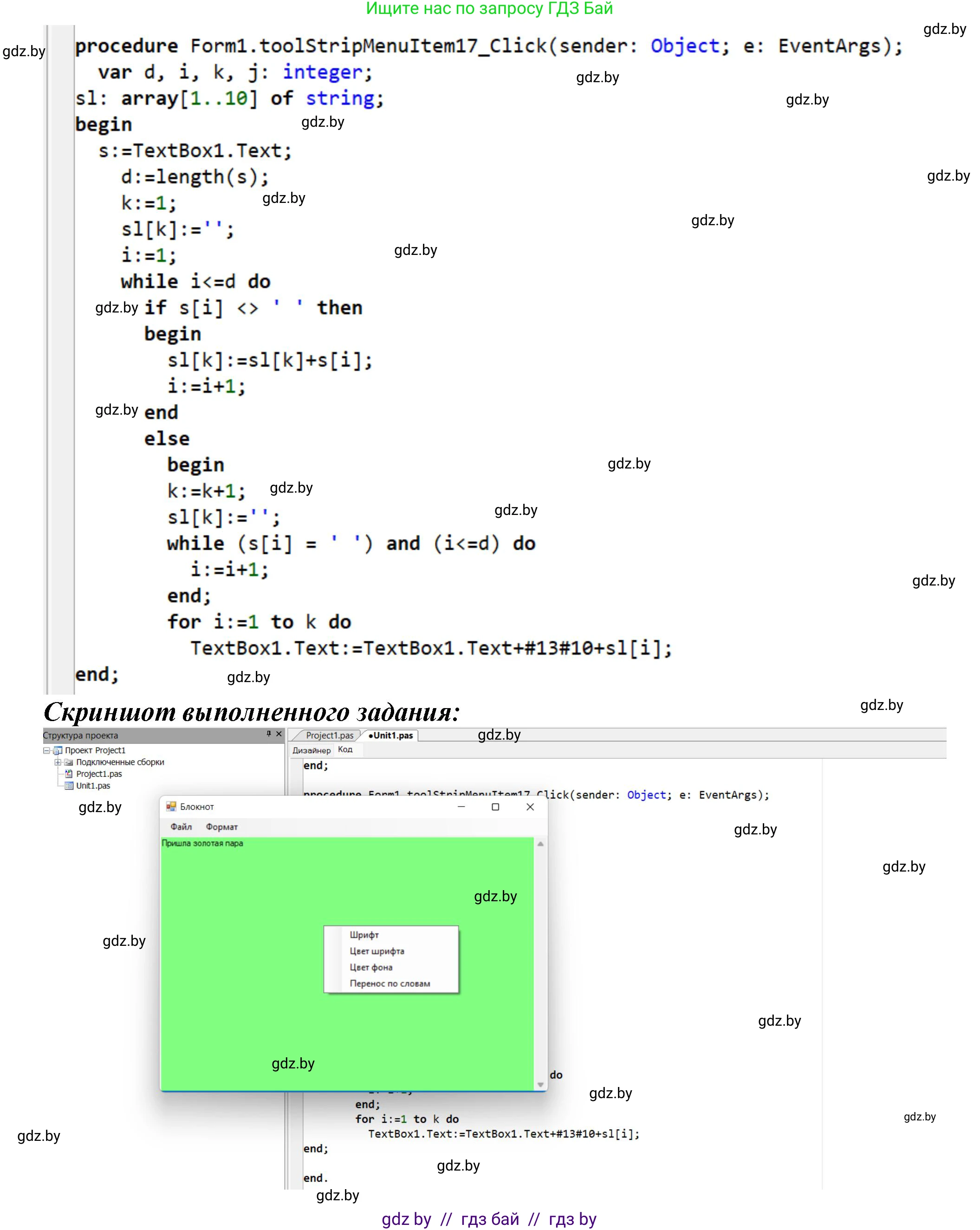
Task: Select Unit1.pas form icon in tree
Action: [69, 786]
